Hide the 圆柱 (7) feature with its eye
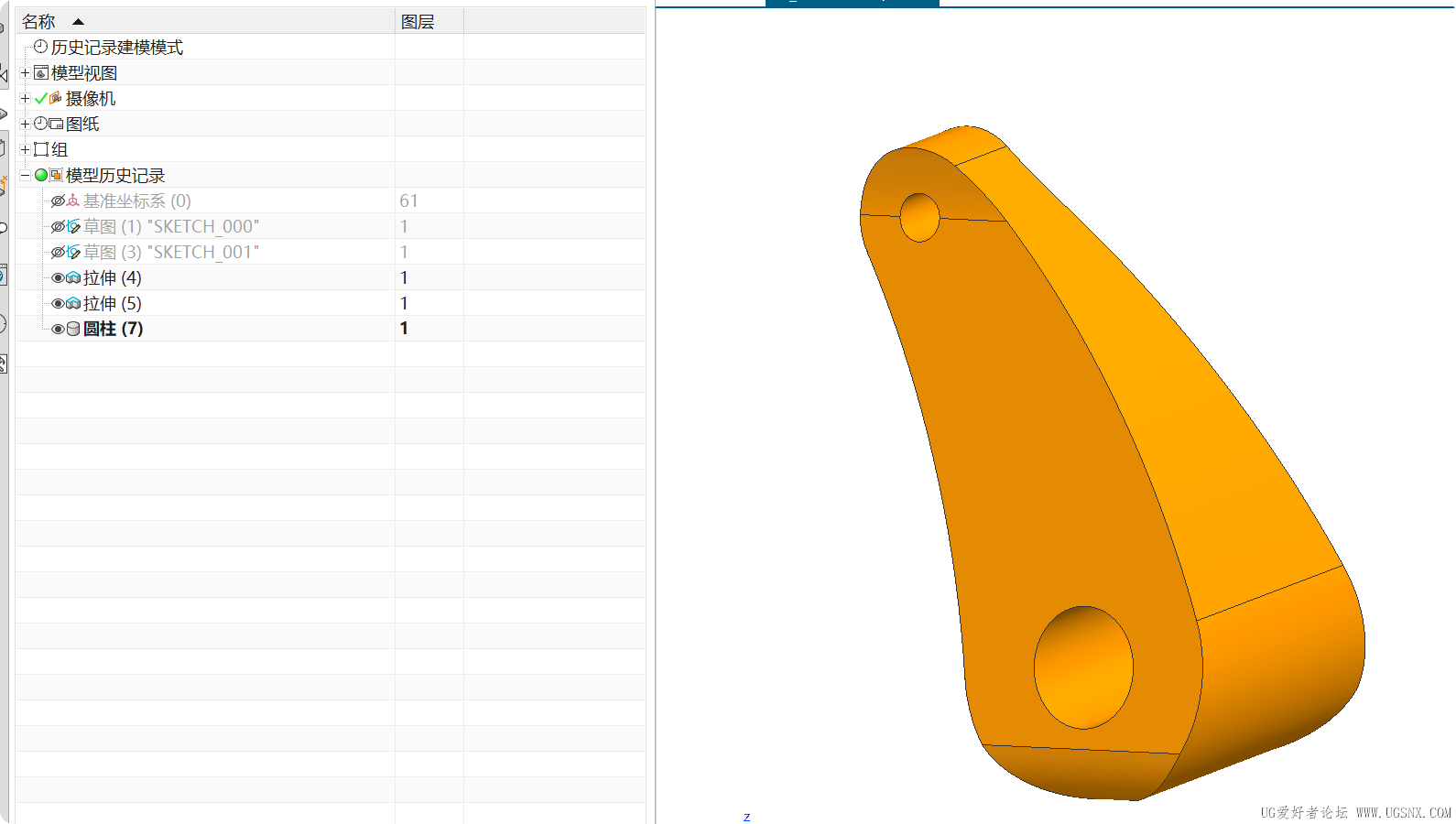Image resolution: width=1456 pixels, height=824 pixels. point(58,329)
